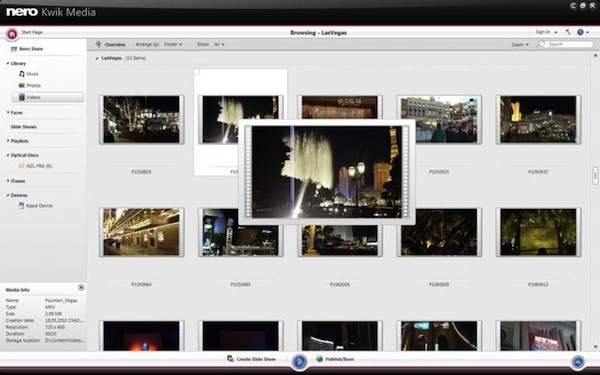Click Create Slide Show

251,359
